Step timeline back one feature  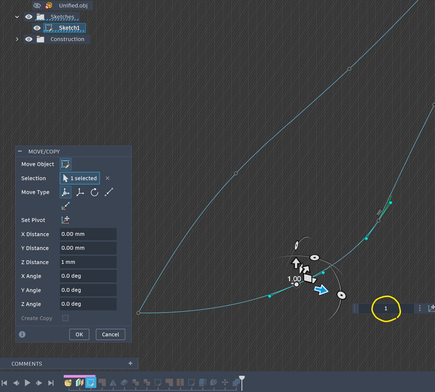[16, 383]
